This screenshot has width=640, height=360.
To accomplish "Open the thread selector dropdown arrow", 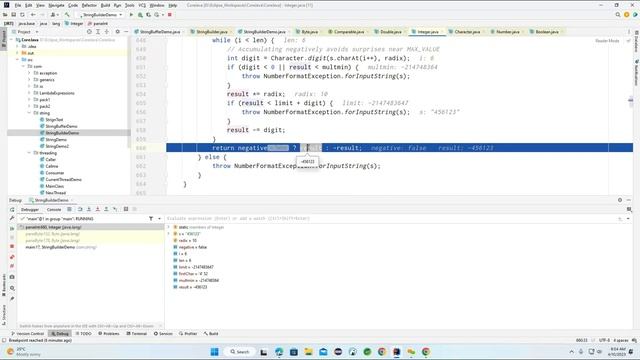I will tap(159, 219).
